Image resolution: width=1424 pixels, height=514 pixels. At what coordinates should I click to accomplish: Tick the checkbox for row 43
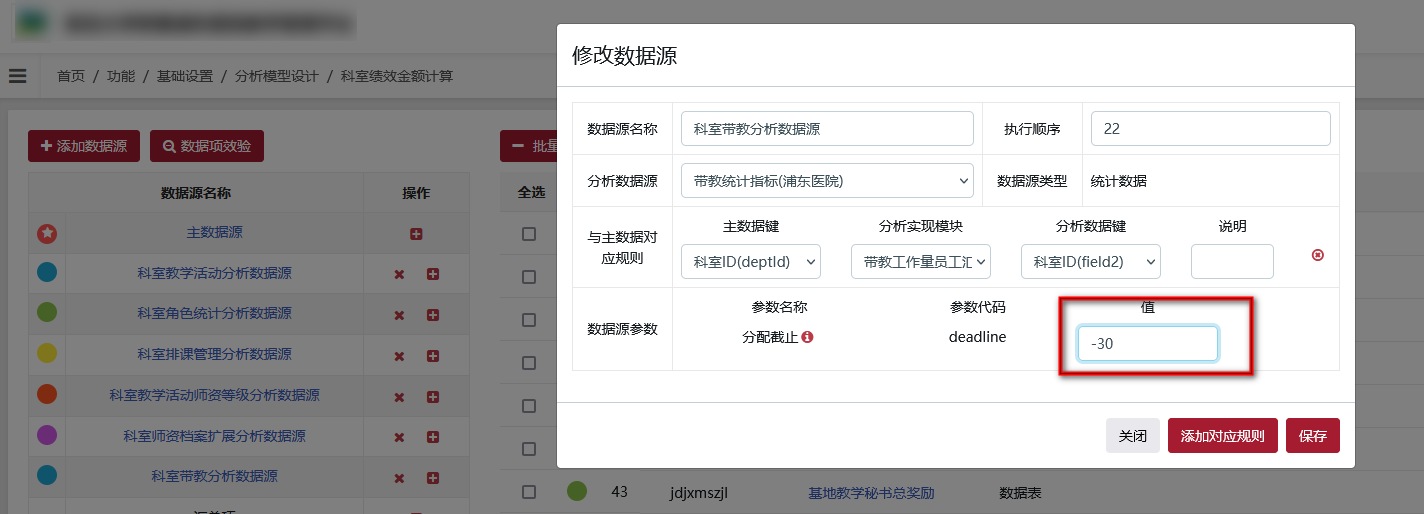tap(529, 491)
